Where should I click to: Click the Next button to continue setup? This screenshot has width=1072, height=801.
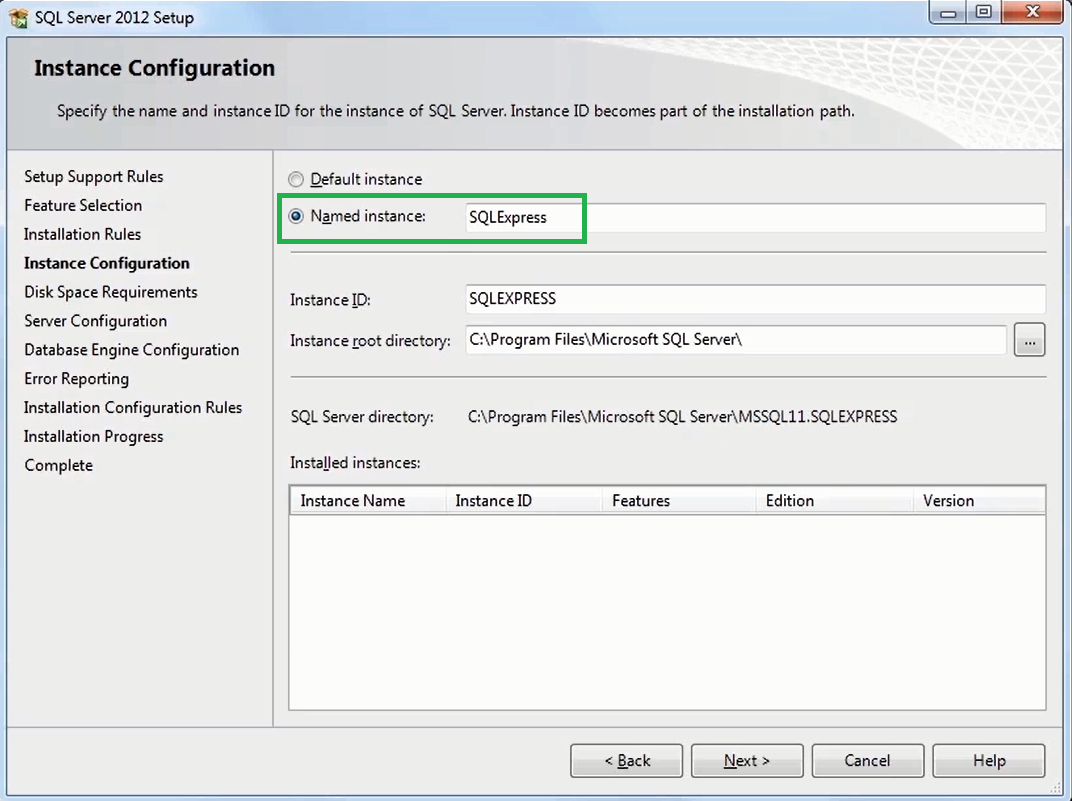pos(747,760)
